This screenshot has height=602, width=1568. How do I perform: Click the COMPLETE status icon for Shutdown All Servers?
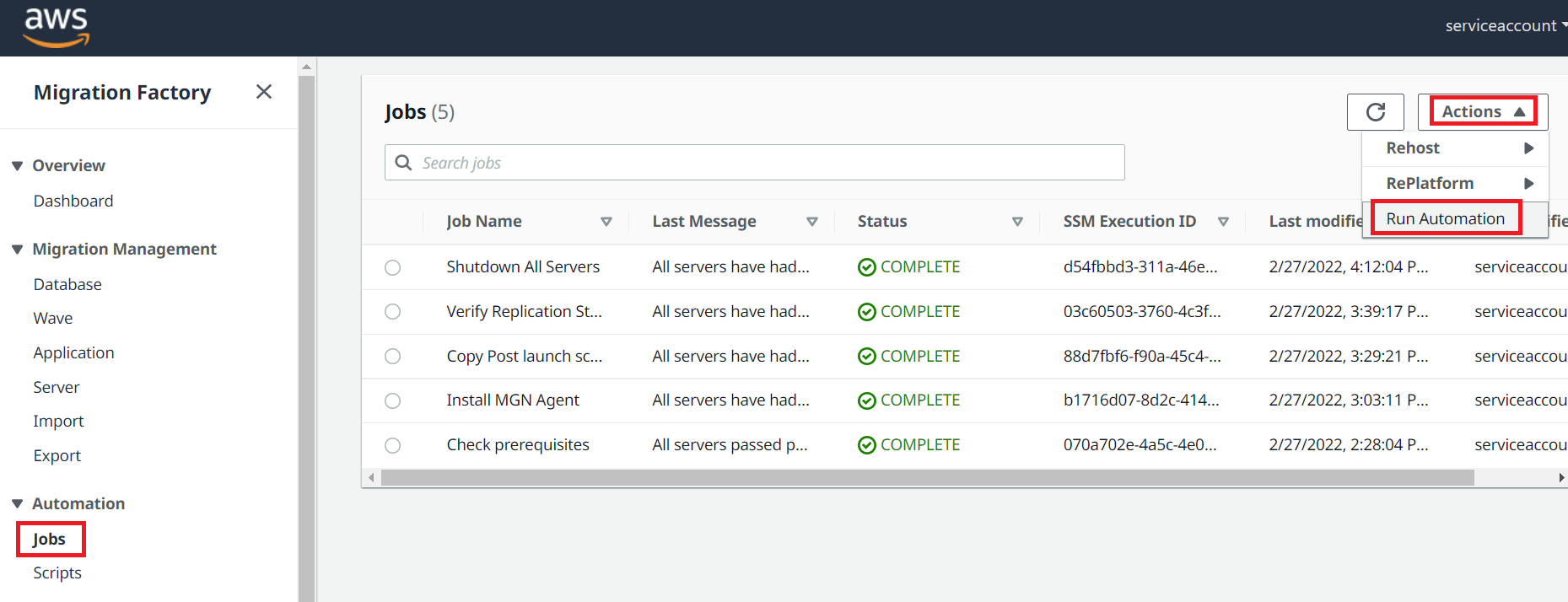pos(866,267)
